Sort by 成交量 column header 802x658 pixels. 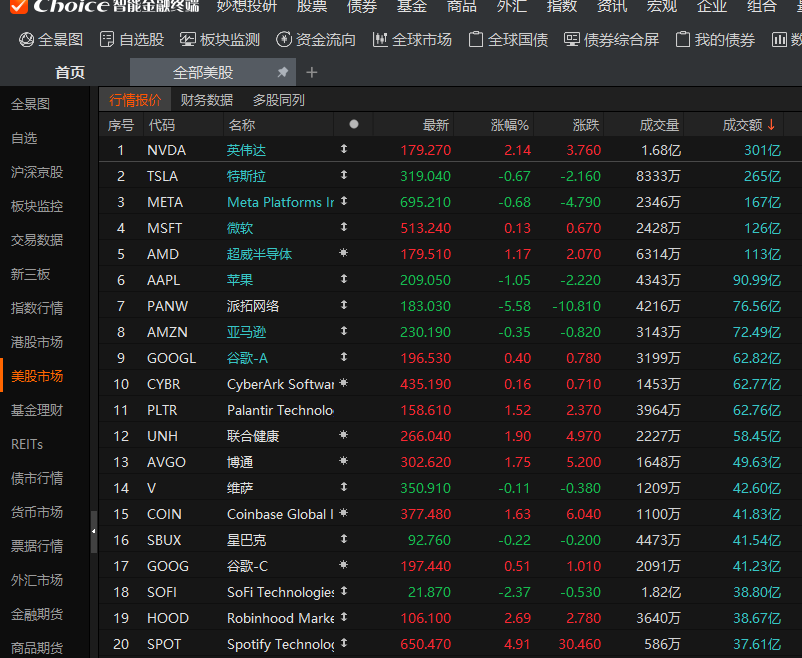coord(659,125)
